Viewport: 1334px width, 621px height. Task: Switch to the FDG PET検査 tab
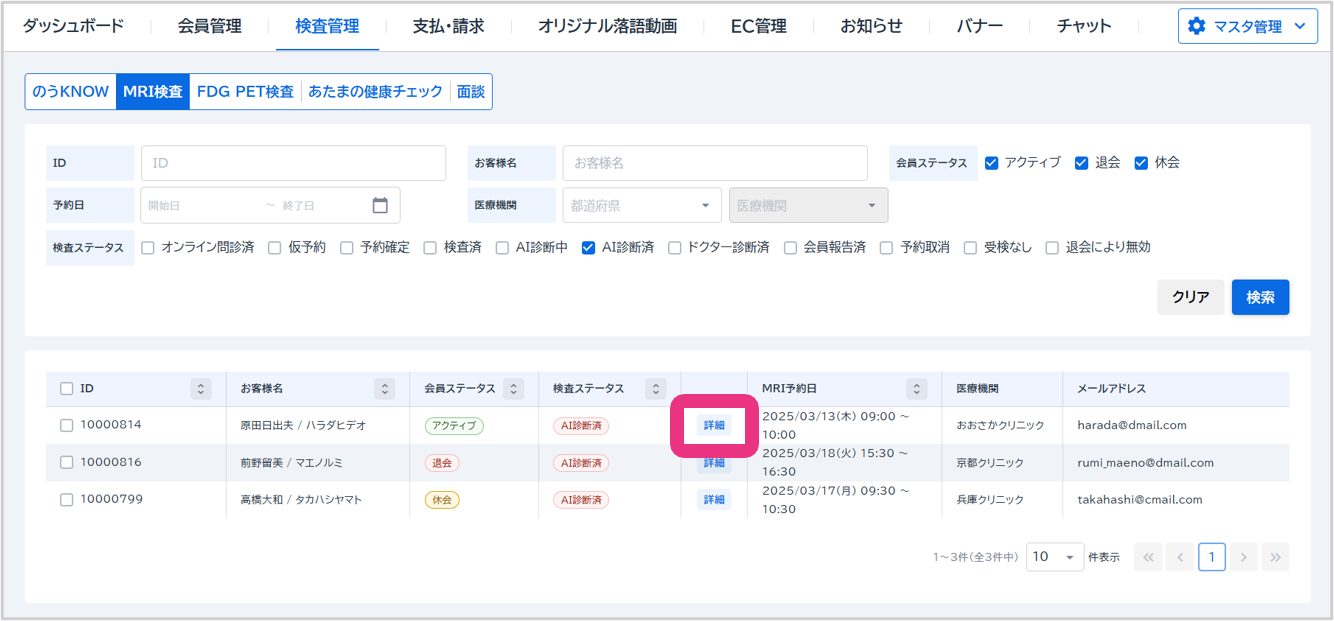tap(245, 92)
